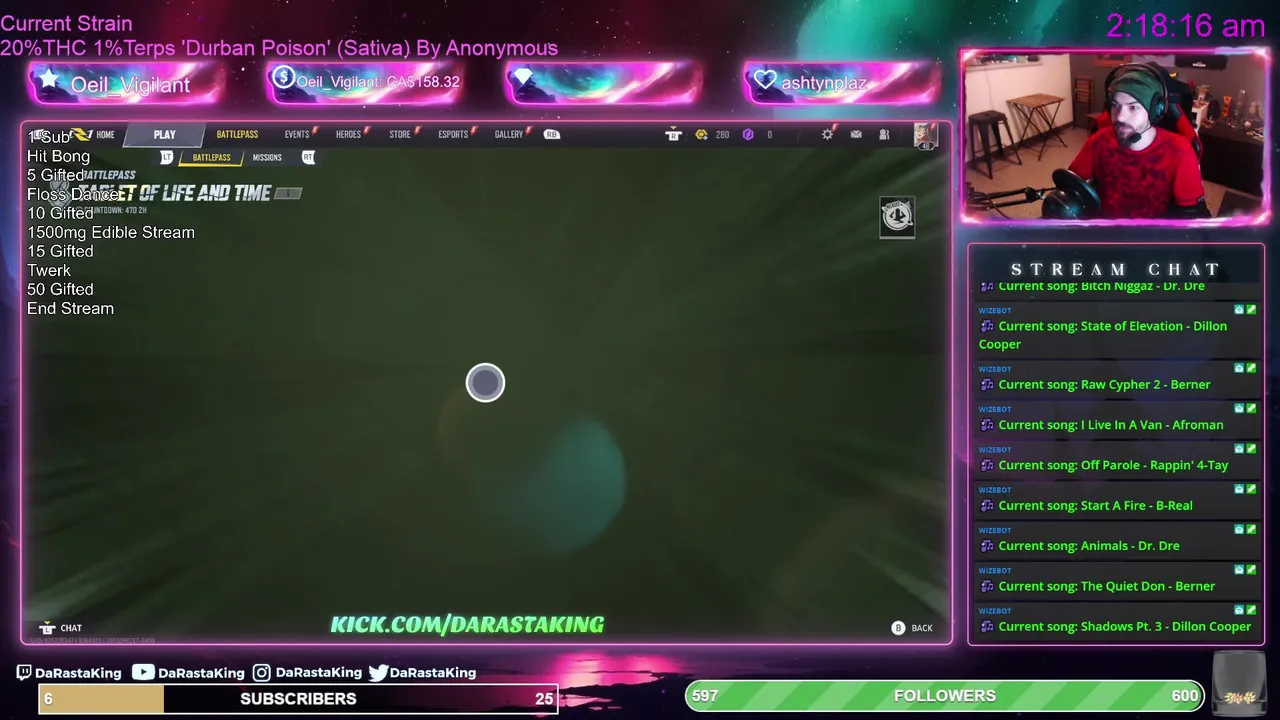The width and height of the screenshot is (1280, 720).
Task: Click the RB bumper icon after Gallery
Action: (x=551, y=134)
